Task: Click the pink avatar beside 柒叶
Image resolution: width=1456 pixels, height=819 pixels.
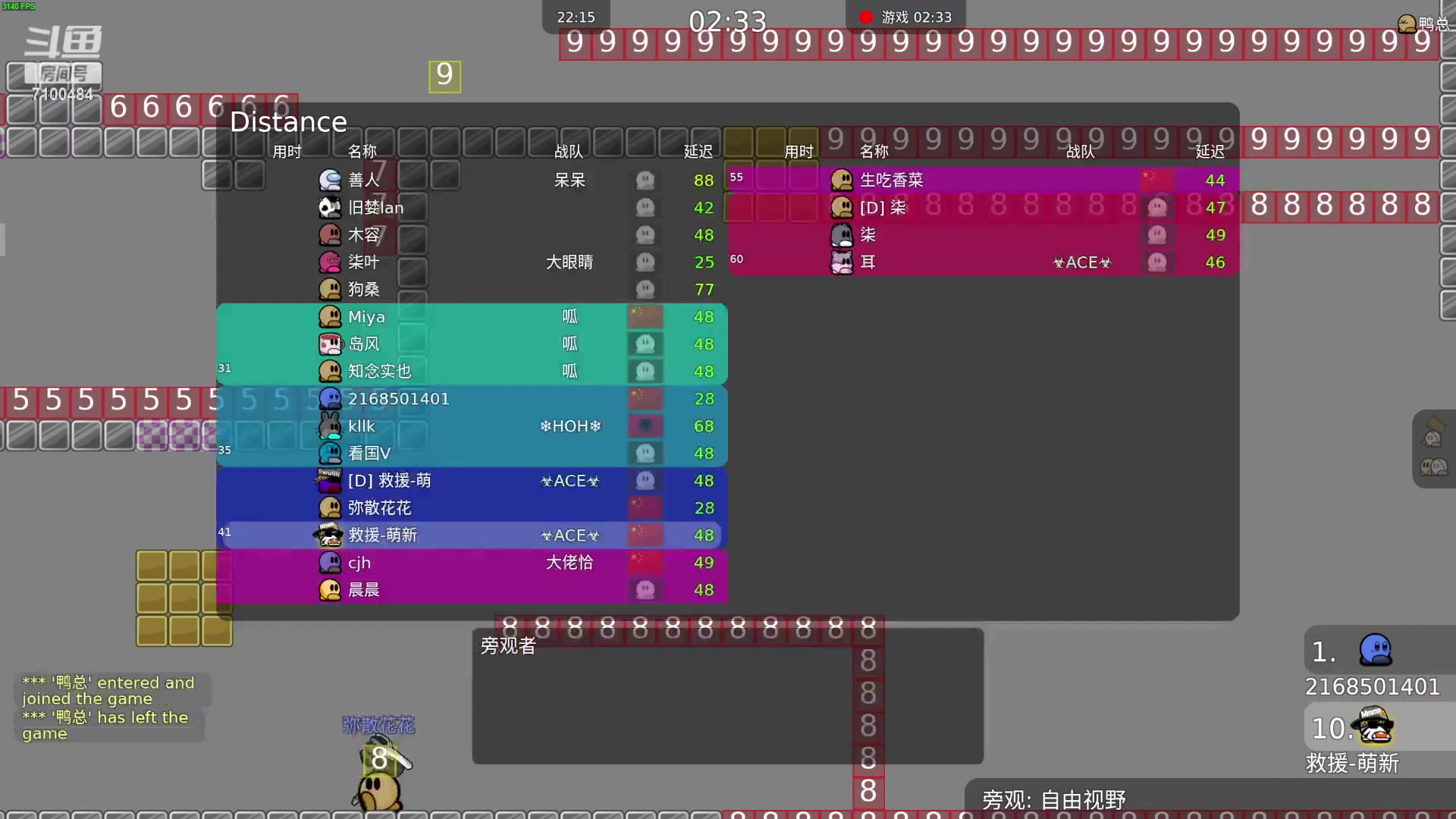Action: pos(330,262)
